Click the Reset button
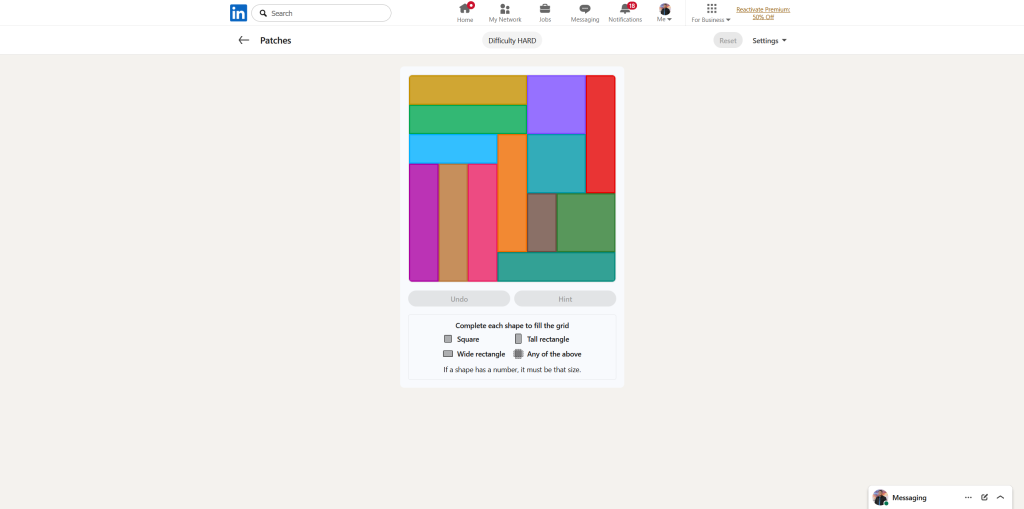Screen dimensions: 1024x509 [728, 41]
